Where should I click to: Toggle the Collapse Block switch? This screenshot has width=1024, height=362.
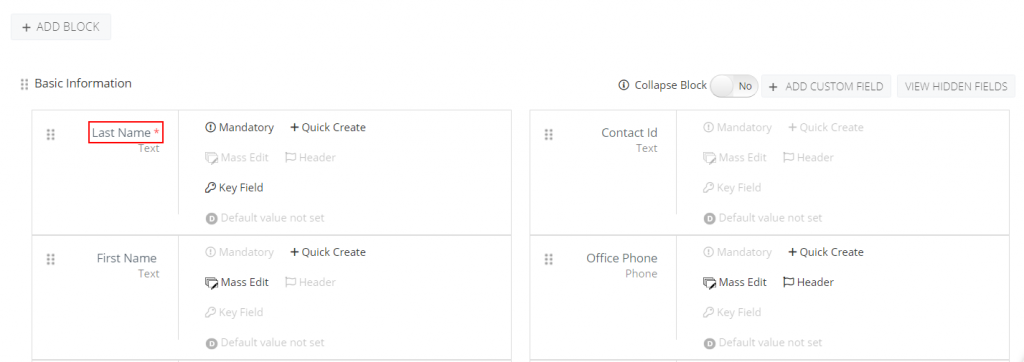click(x=734, y=86)
